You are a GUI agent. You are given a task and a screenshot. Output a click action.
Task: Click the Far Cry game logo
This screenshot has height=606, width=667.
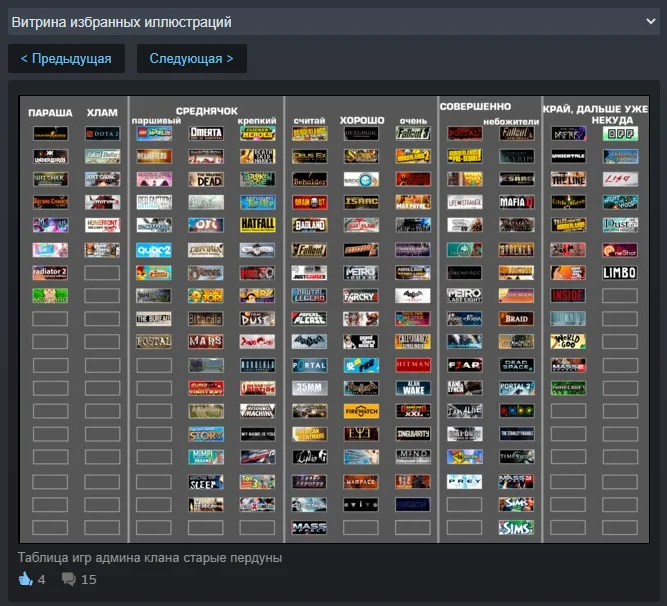pos(361,296)
